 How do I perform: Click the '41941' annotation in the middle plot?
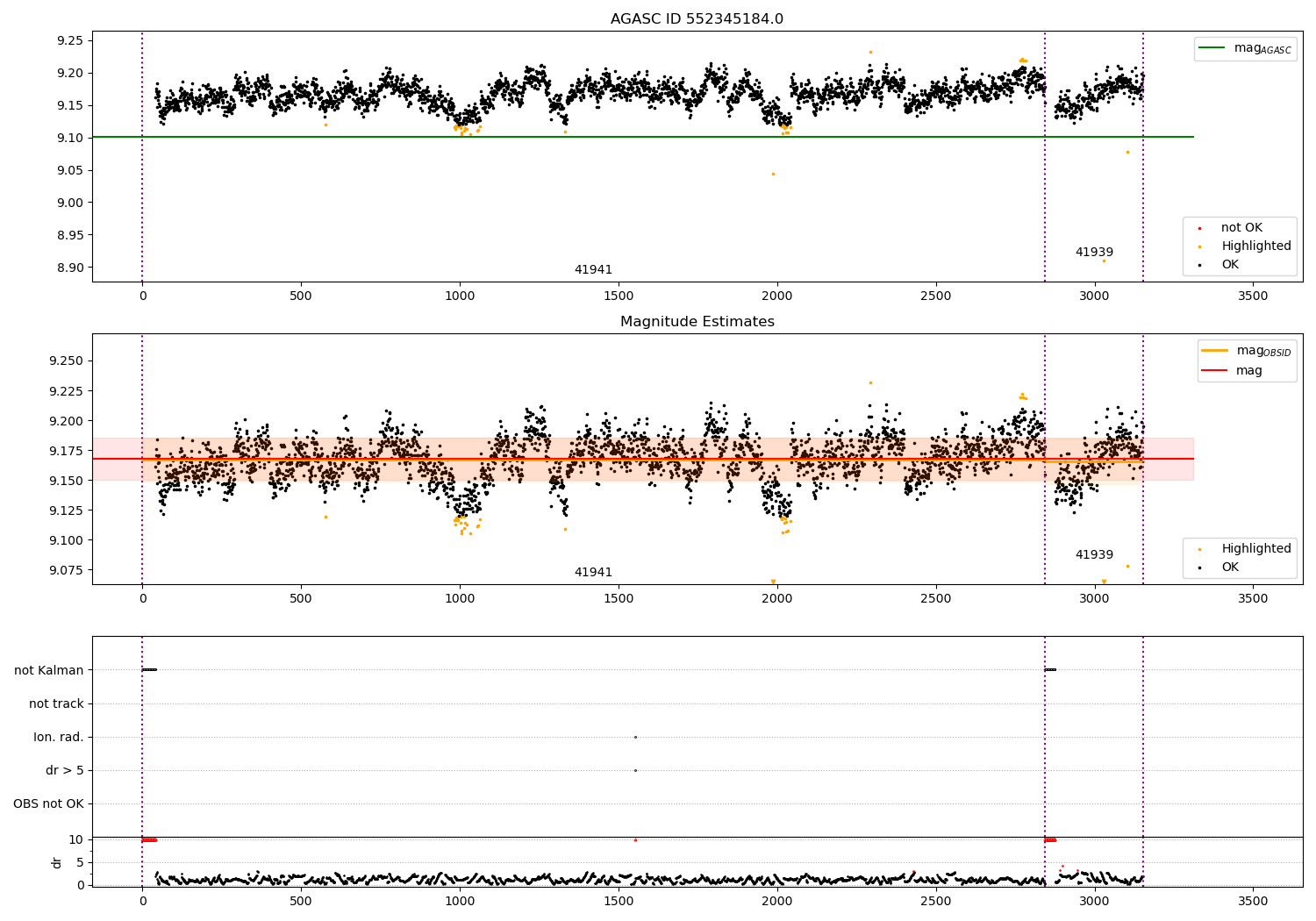point(593,573)
